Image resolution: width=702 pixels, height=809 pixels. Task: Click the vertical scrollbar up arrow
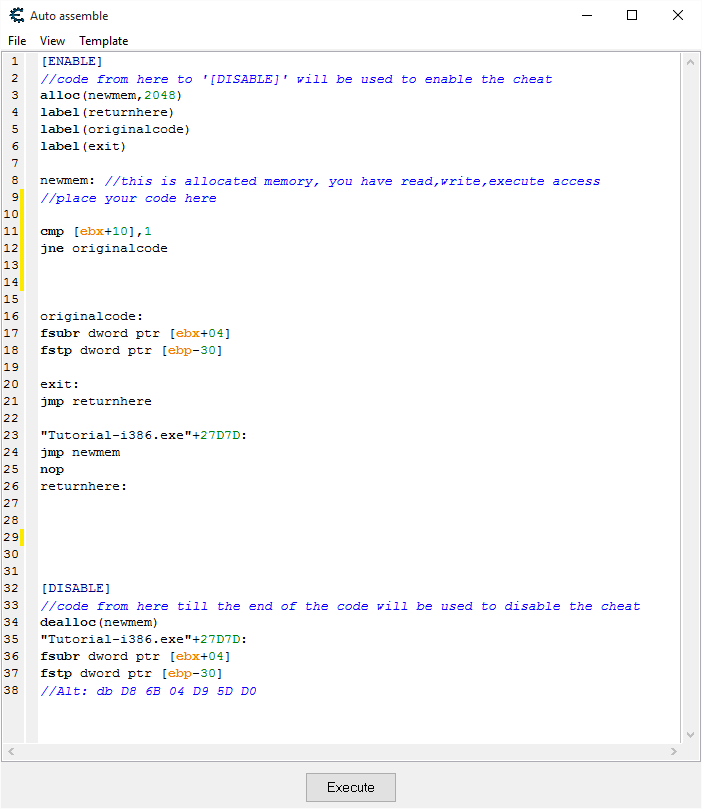(x=690, y=62)
